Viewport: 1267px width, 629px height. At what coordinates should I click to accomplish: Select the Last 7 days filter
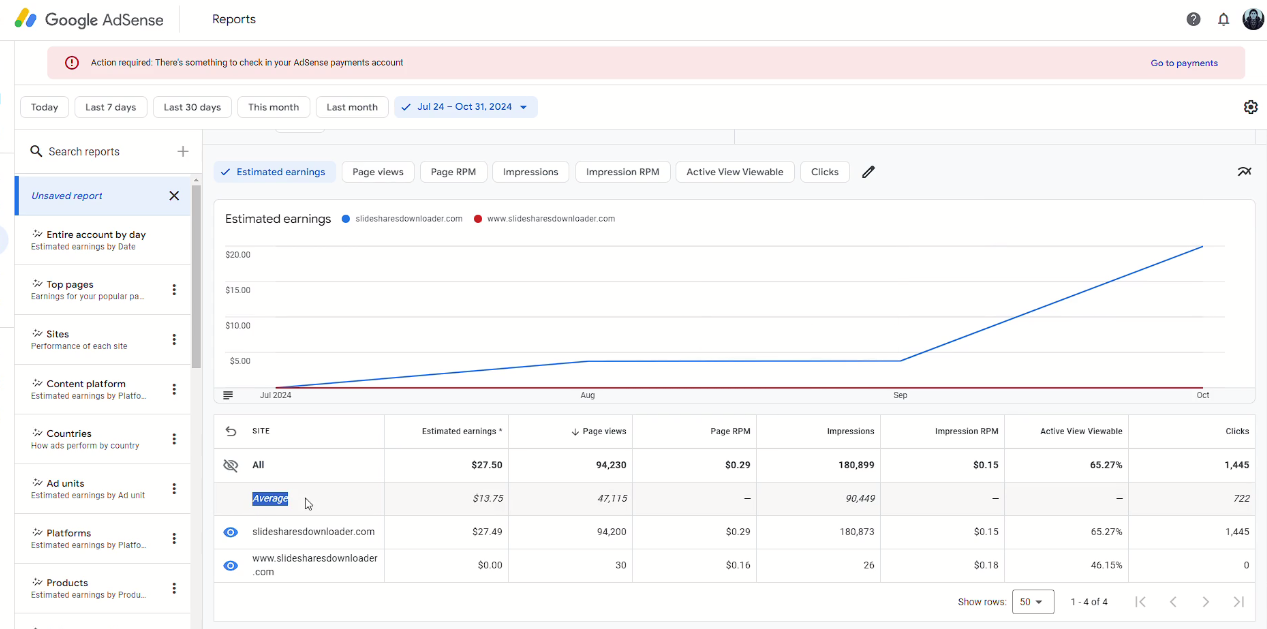pos(111,107)
